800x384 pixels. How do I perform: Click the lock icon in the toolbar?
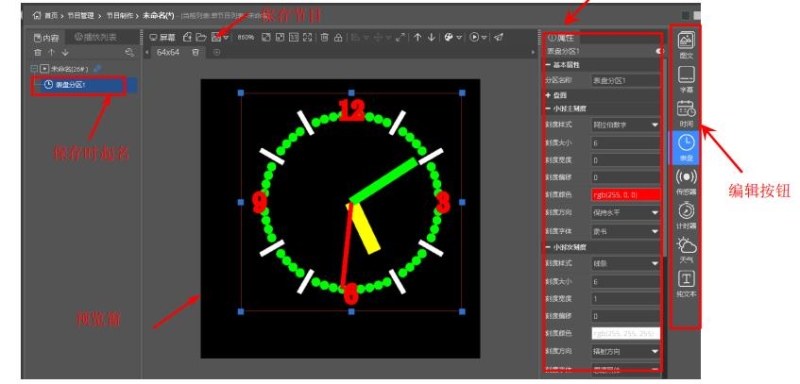coord(338,38)
